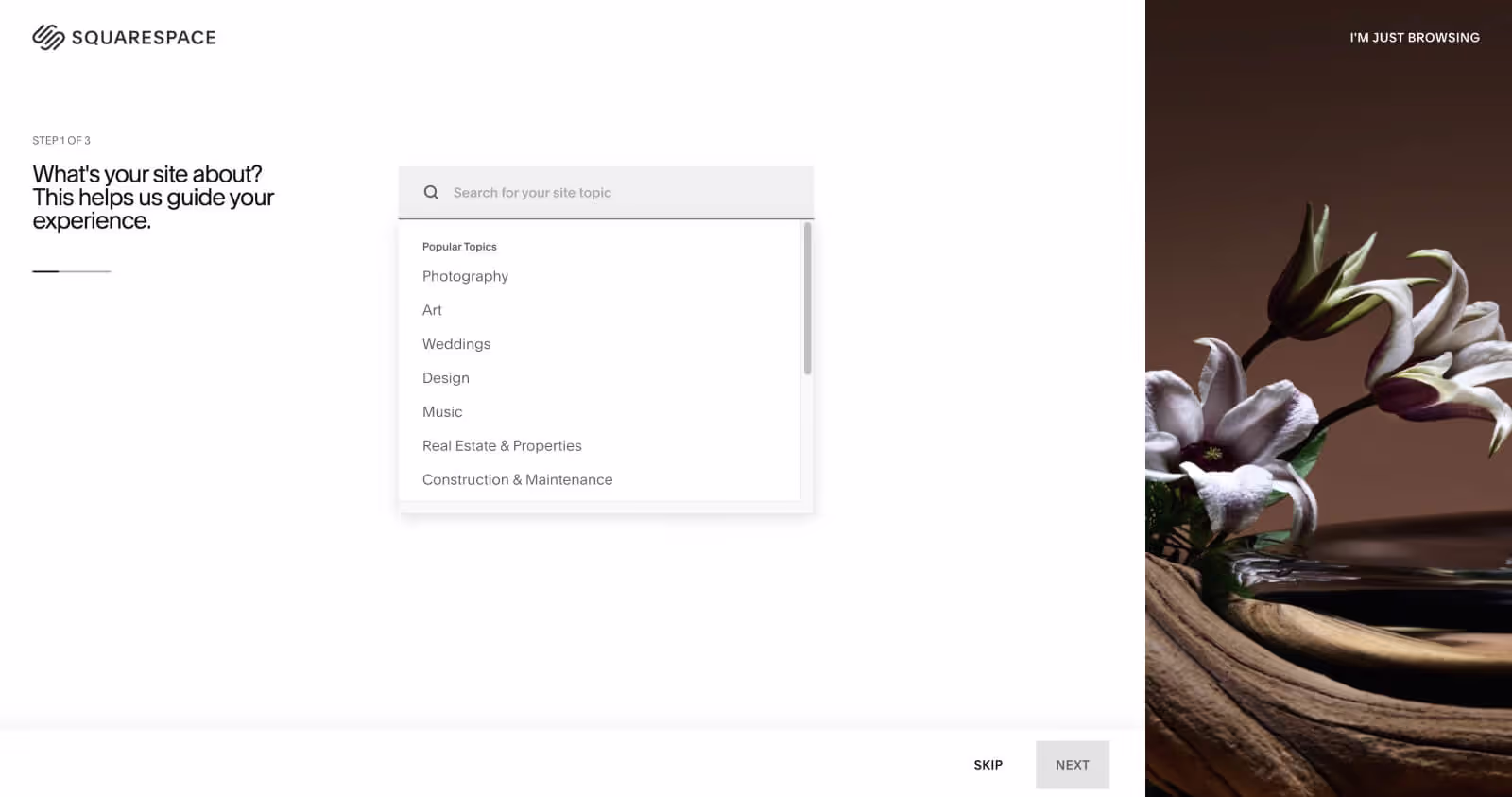Focus the site topic search field
This screenshot has width=1512, height=797.
click(x=606, y=193)
